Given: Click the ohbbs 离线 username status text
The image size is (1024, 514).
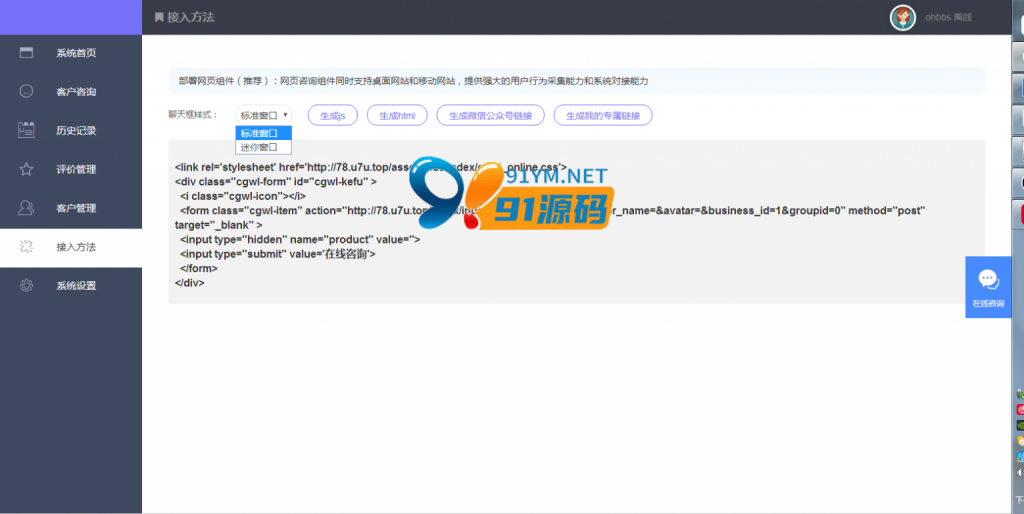Looking at the screenshot, I should (x=948, y=18).
